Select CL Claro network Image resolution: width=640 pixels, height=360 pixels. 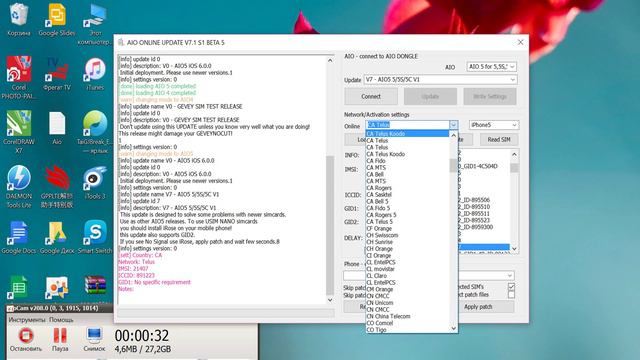coord(407,276)
